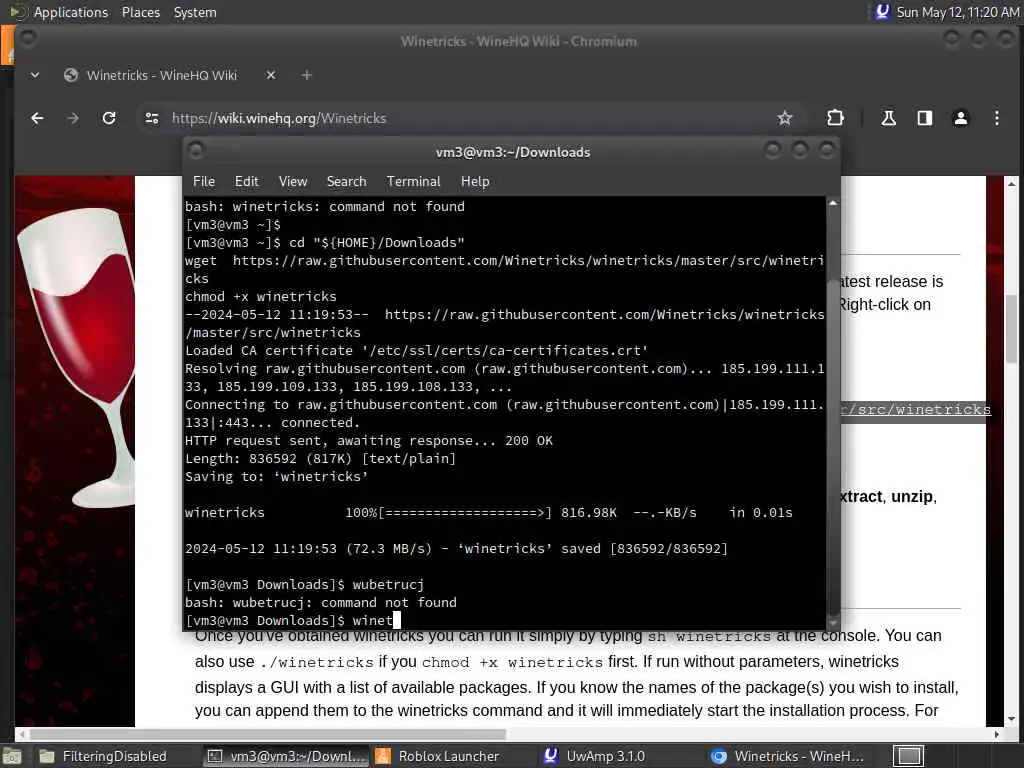1024x768 pixels.
Task: Open the terminal Help menu
Action: pos(475,182)
